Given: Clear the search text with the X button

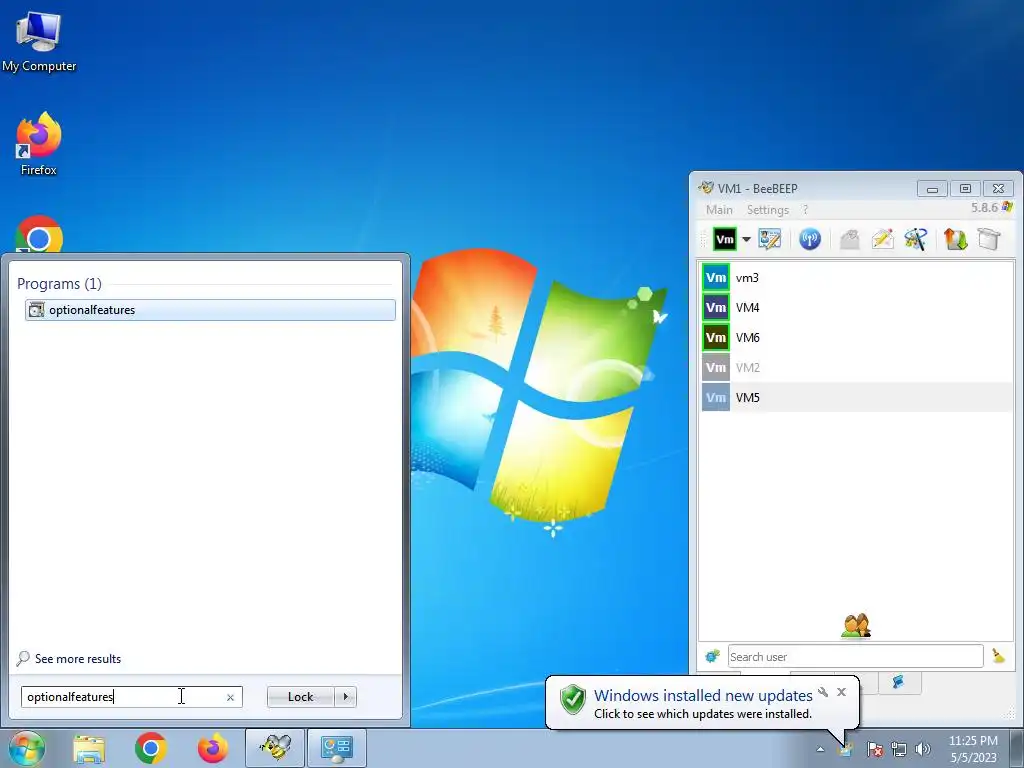Looking at the screenshot, I should pyautogui.click(x=230, y=697).
